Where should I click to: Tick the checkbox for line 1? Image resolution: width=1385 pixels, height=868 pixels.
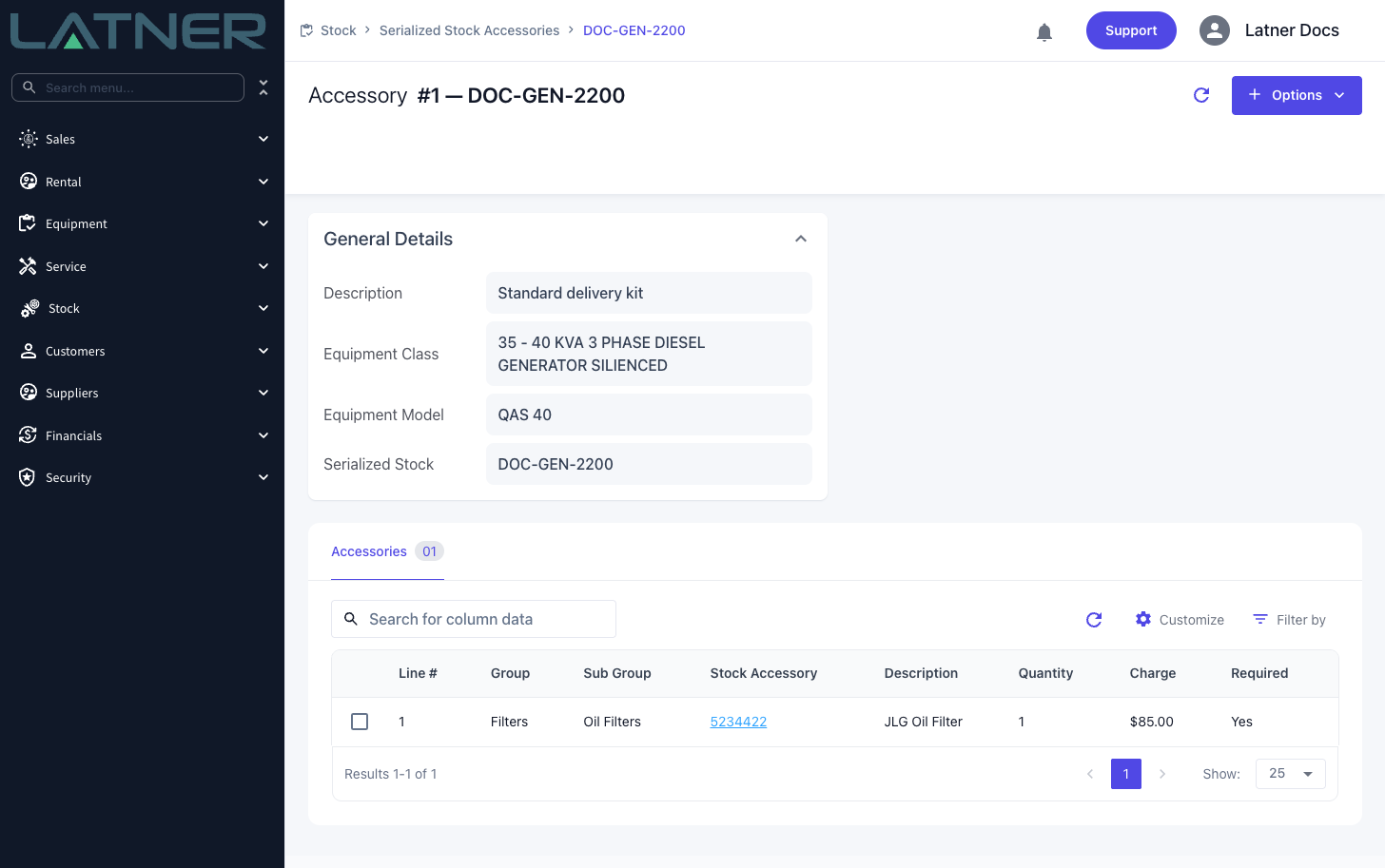pos(360,722)
